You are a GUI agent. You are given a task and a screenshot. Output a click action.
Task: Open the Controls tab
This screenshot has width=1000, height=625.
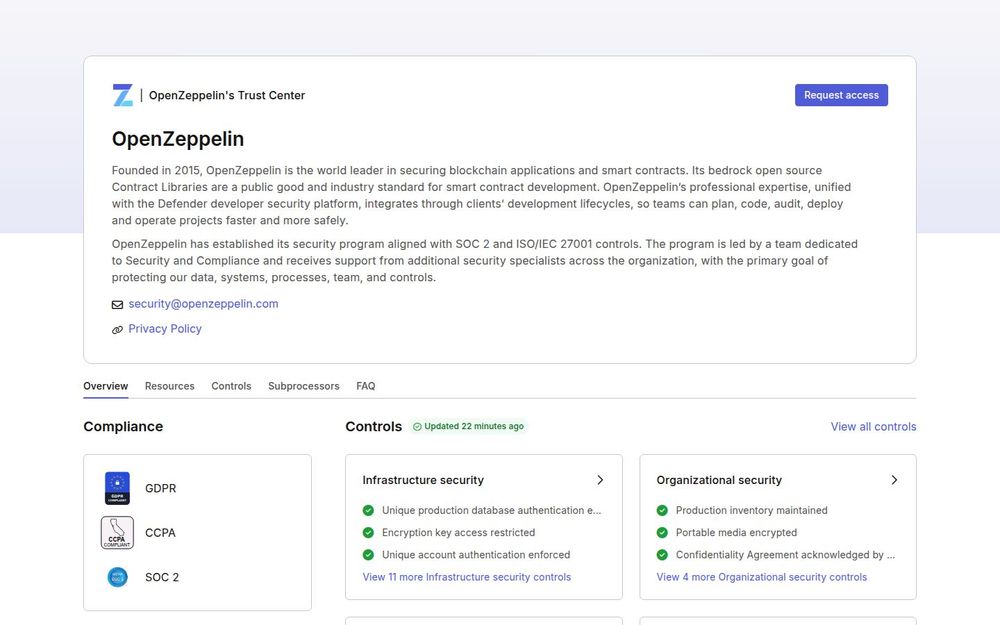click(x=231, y=386)
